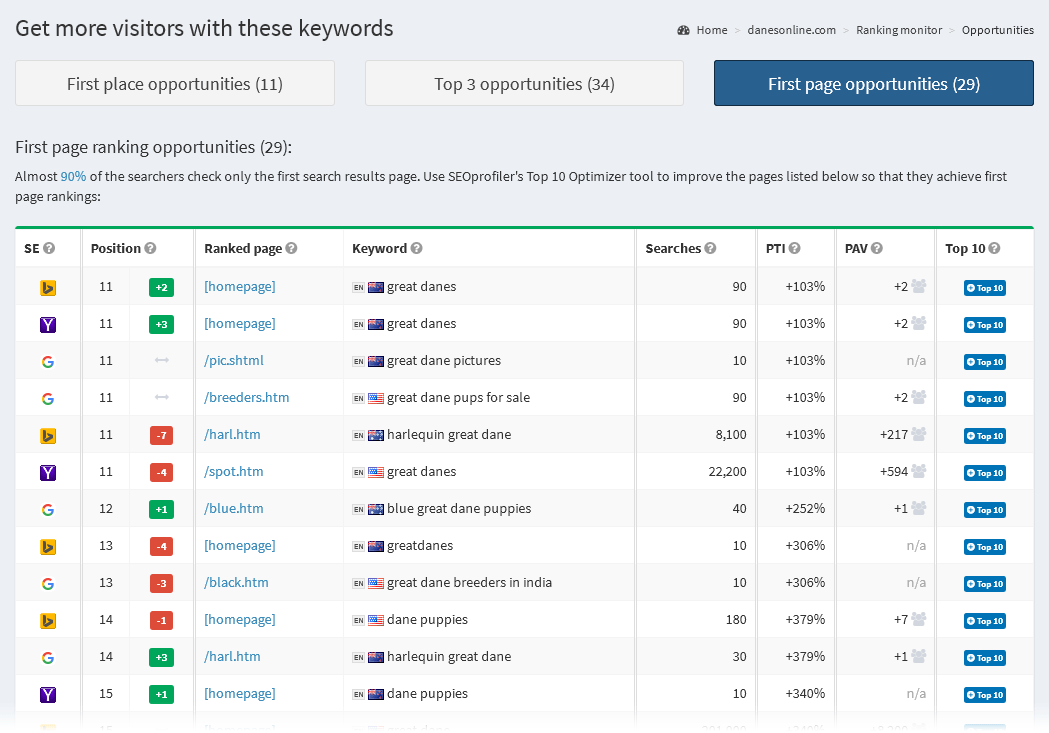
Task: Click the Top 10 button for the /spot.htm row
Action: pyautogui.click(x=984, y=472)
